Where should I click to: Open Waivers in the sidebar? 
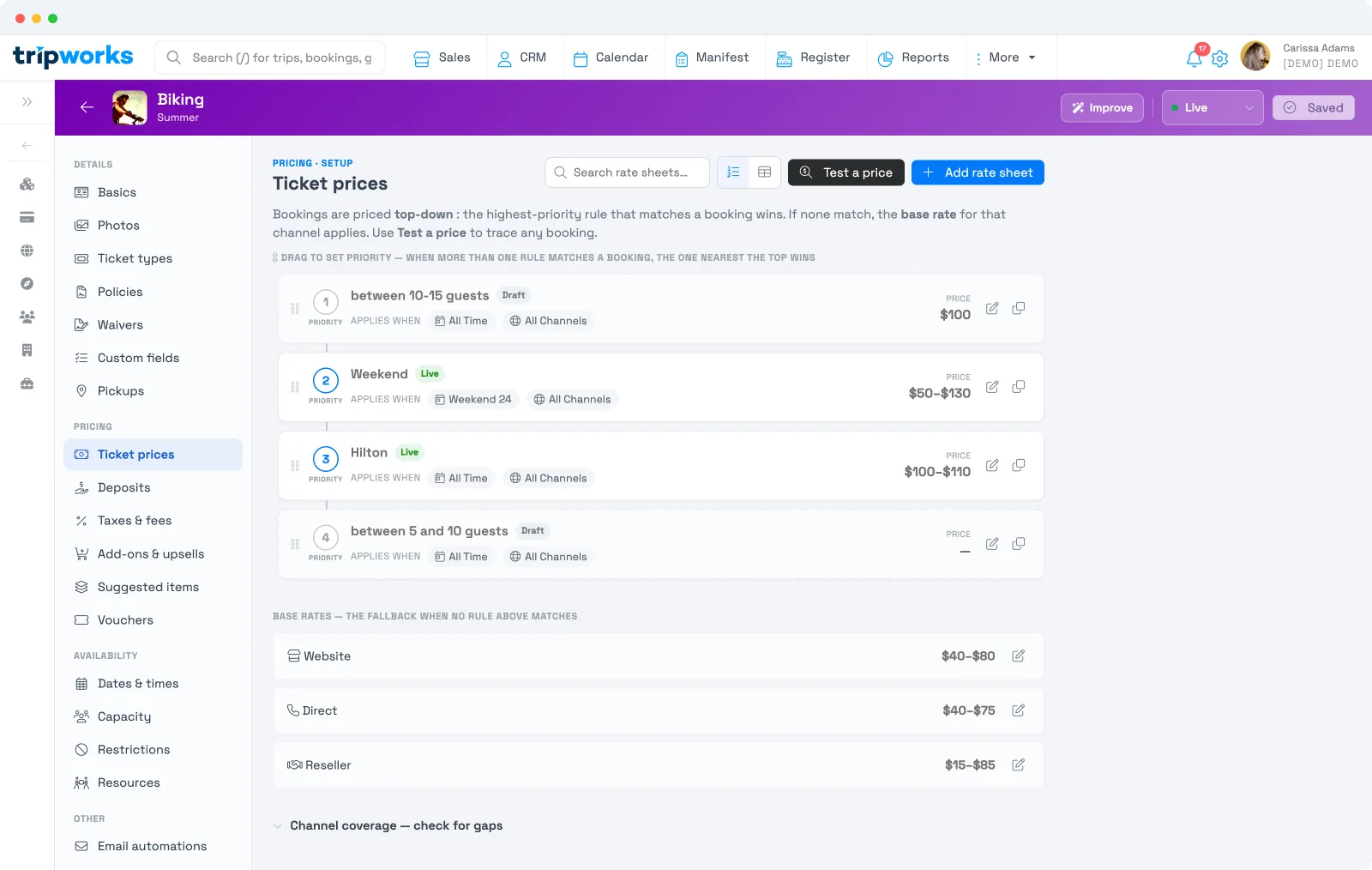pos(153,324)
